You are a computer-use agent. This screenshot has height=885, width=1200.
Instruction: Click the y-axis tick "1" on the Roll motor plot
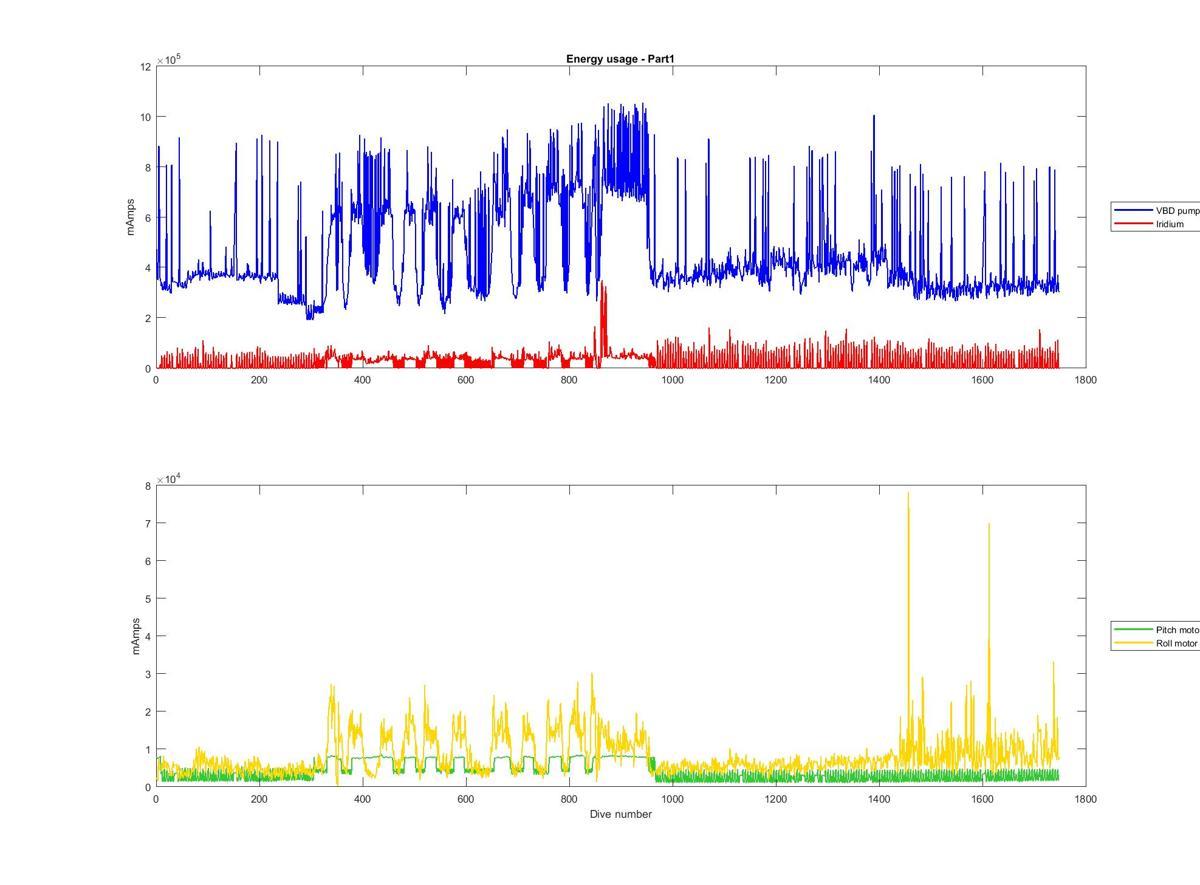(148, 750)
